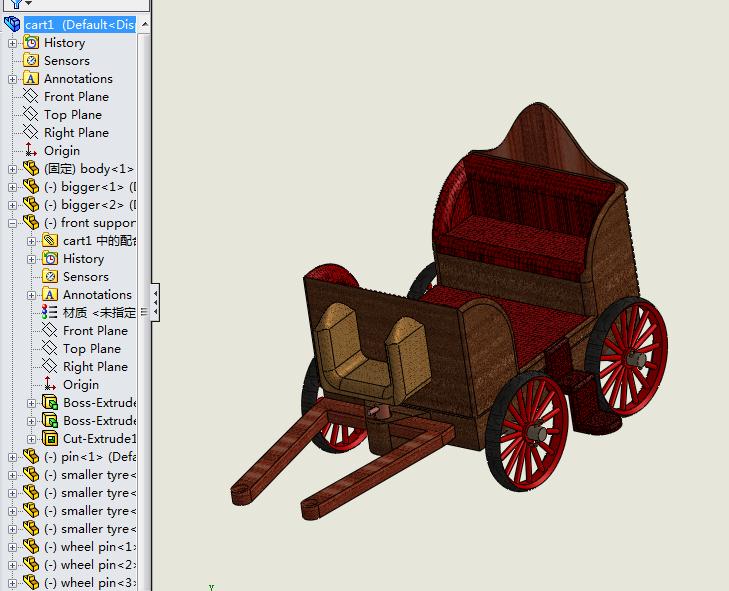
Task: Expand the wheel pin<2> component
Action: (13, 565)
